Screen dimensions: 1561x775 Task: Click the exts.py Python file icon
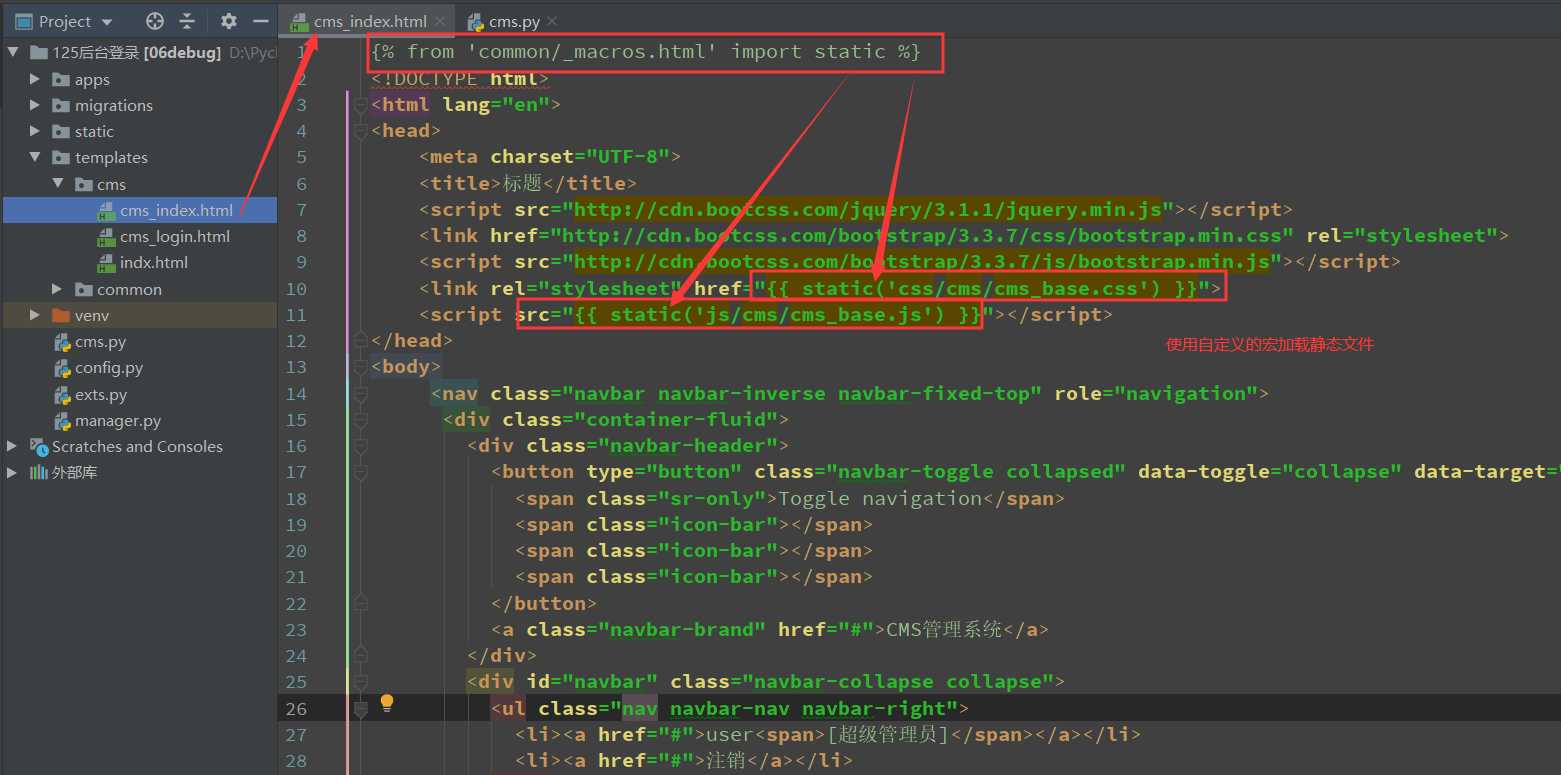62,394
